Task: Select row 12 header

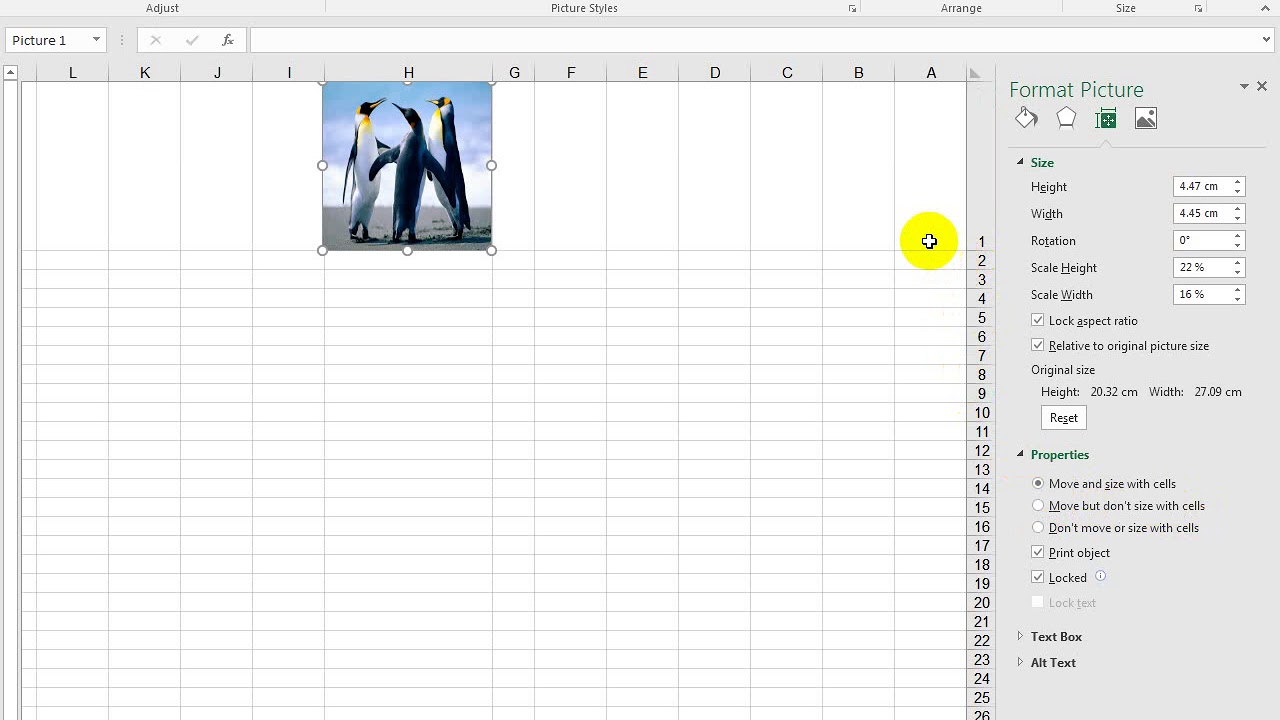Action: (x=982, y=451)
